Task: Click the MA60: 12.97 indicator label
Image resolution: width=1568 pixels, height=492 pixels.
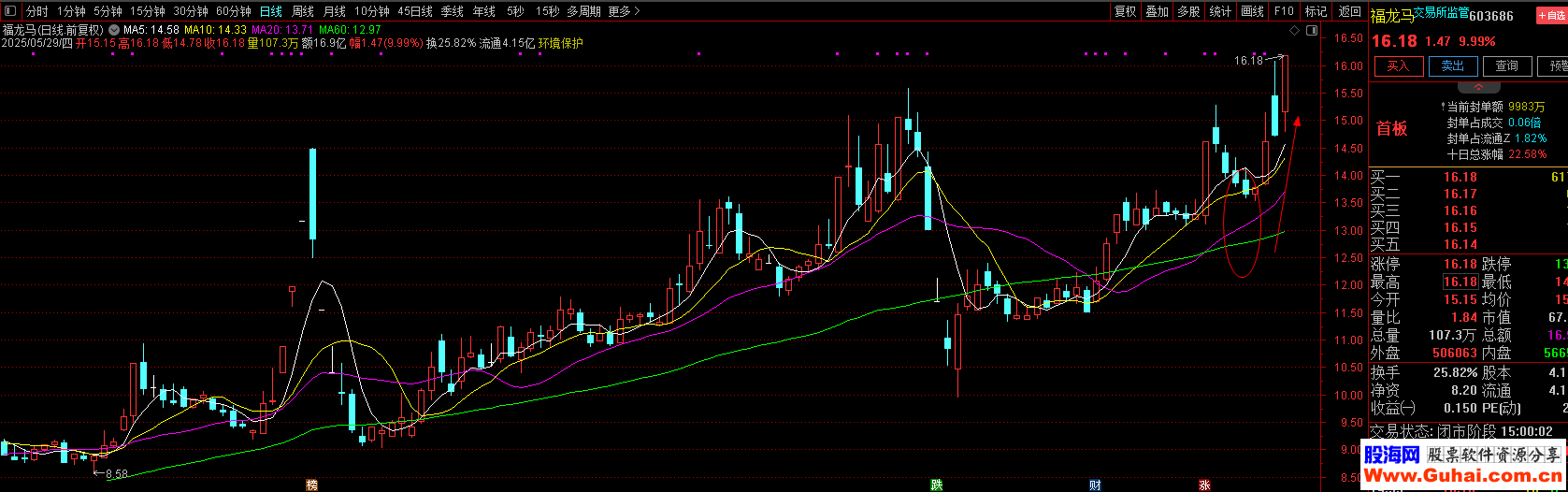Action: 349,30
